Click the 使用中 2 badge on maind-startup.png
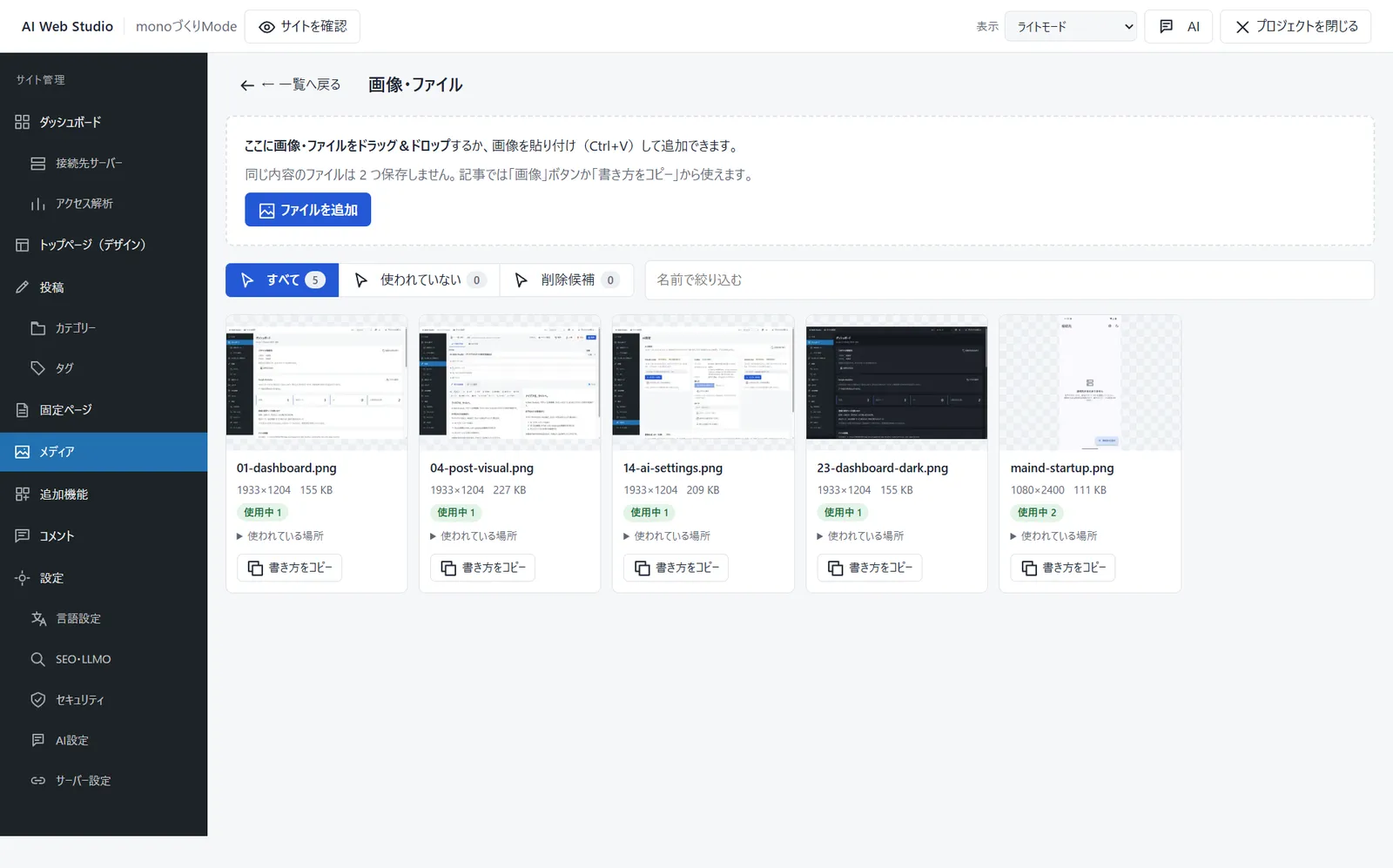Screen dimensions: 1393x868 coord(1037,513)
